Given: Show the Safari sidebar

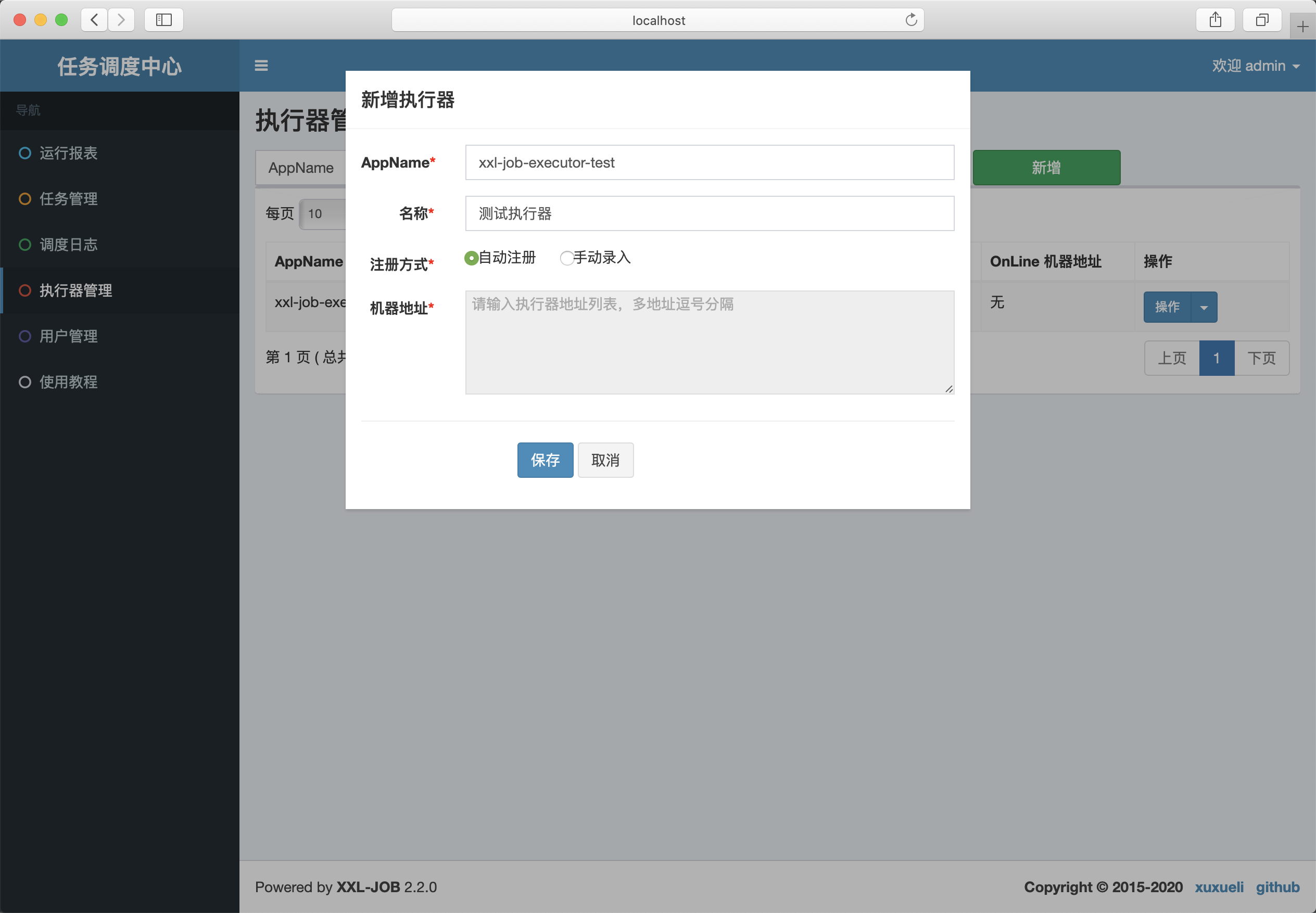Looking at the screenshot, I should click(163, 20).
